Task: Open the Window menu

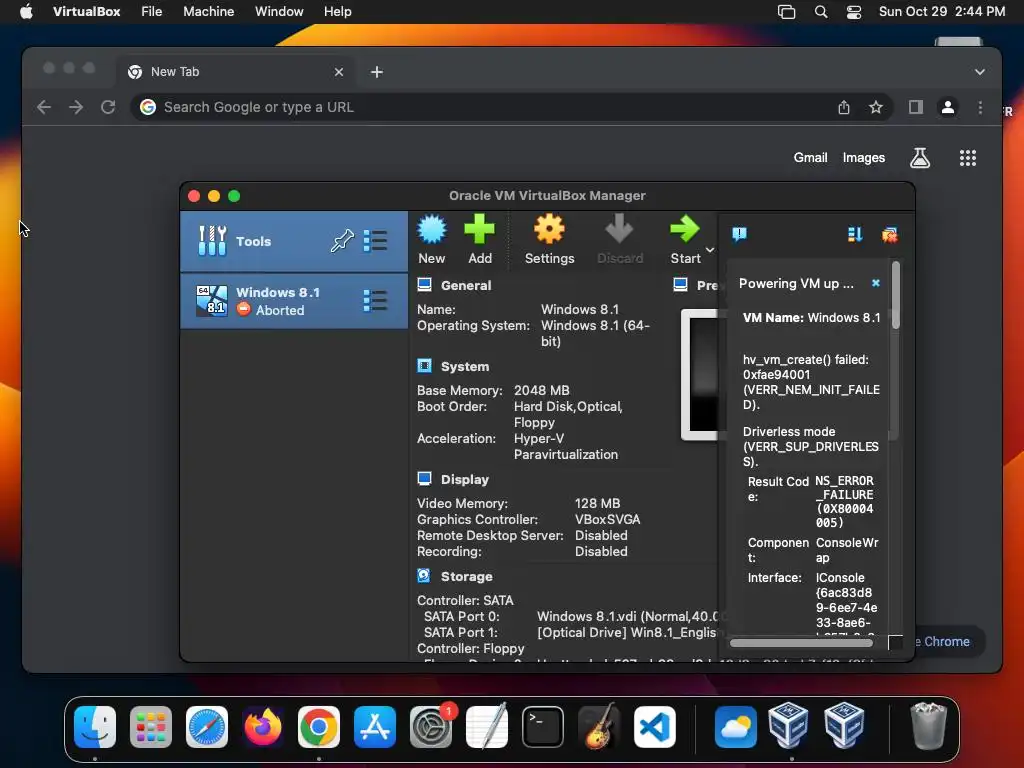Action: [x=279, y=11]
